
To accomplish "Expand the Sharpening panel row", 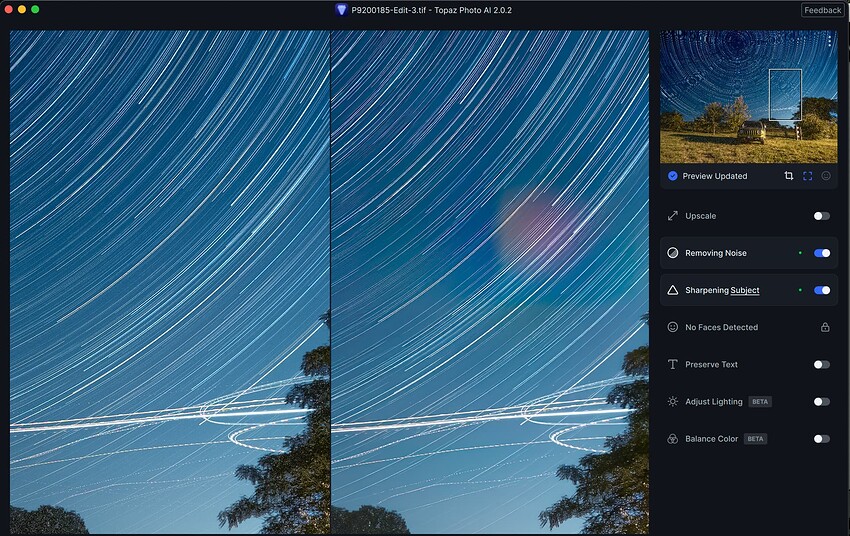I will 749,290.
